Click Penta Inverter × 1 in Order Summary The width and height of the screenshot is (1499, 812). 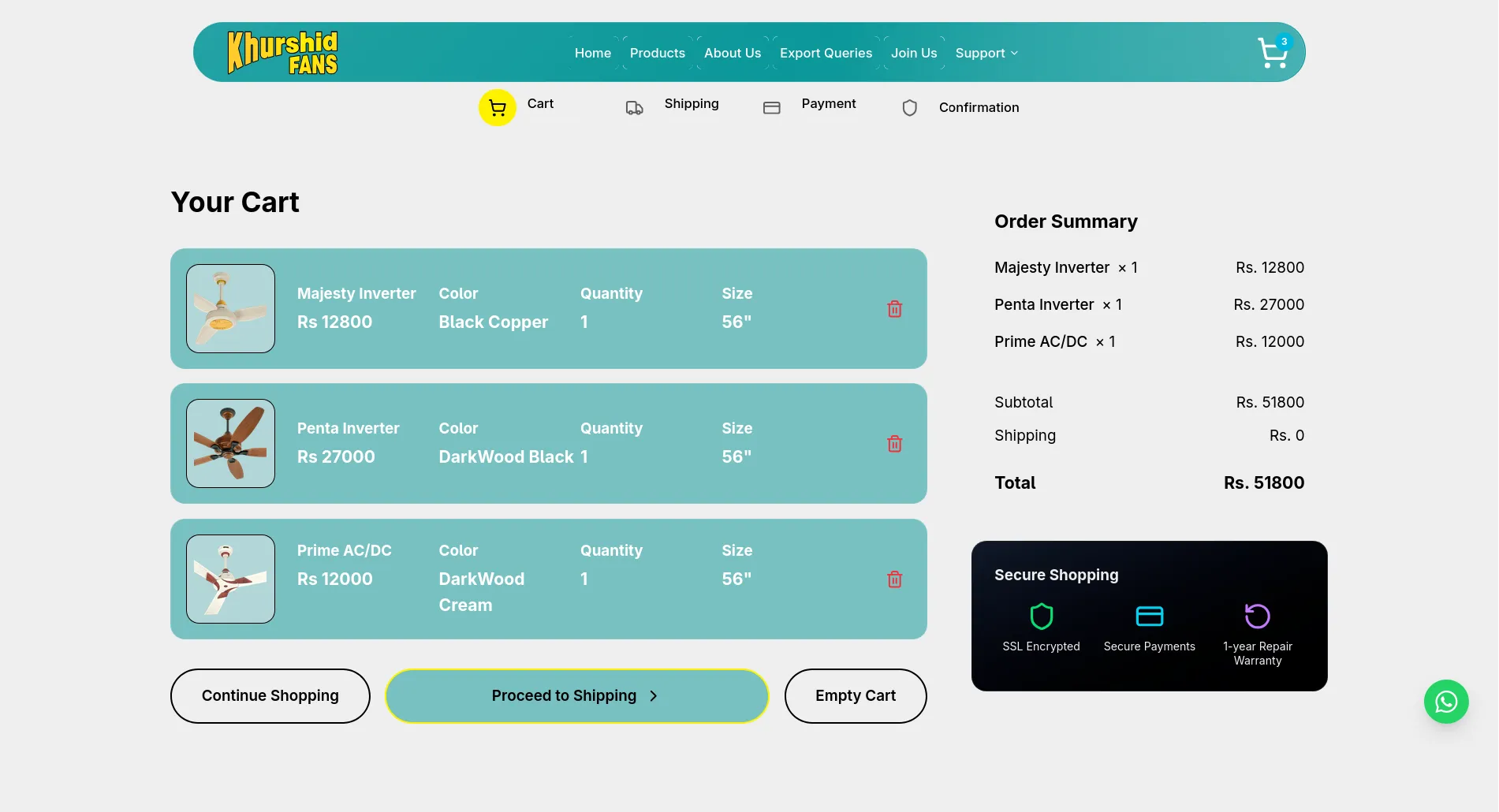[x=1058, y=304]
